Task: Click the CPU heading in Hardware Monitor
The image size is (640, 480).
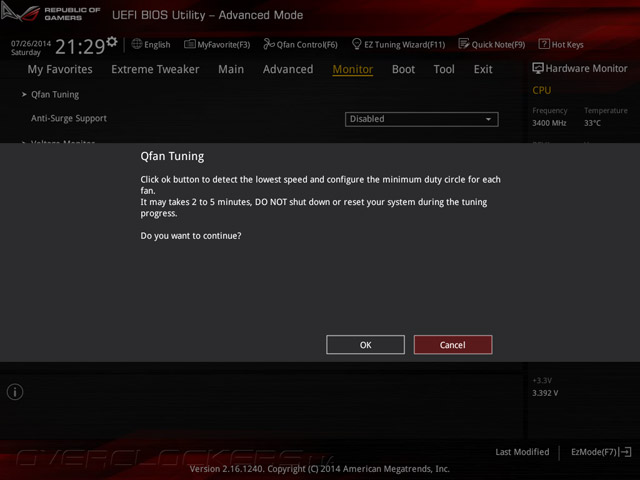Action: [542, 90]
